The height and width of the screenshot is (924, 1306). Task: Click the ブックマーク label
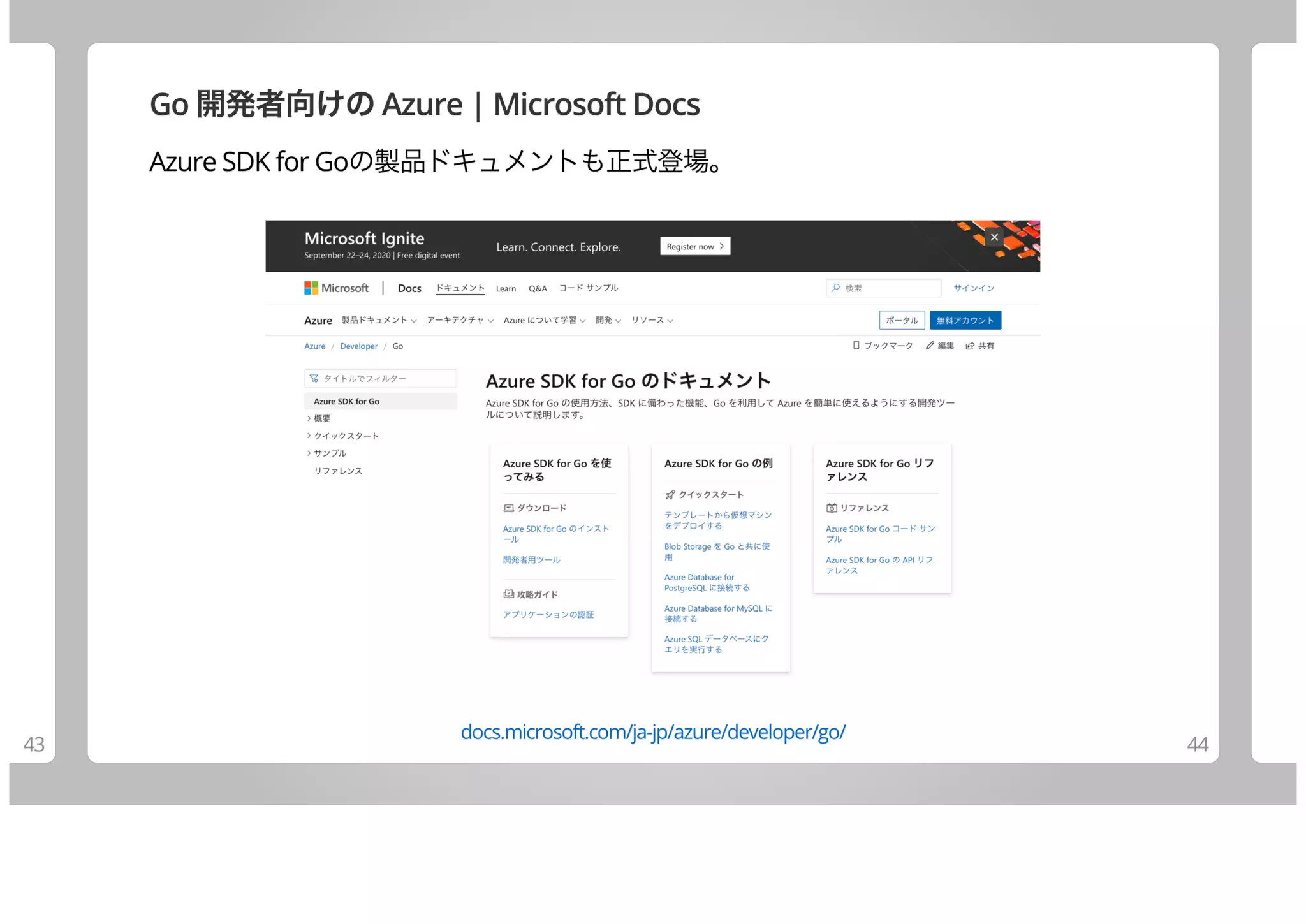coord(888,346)
